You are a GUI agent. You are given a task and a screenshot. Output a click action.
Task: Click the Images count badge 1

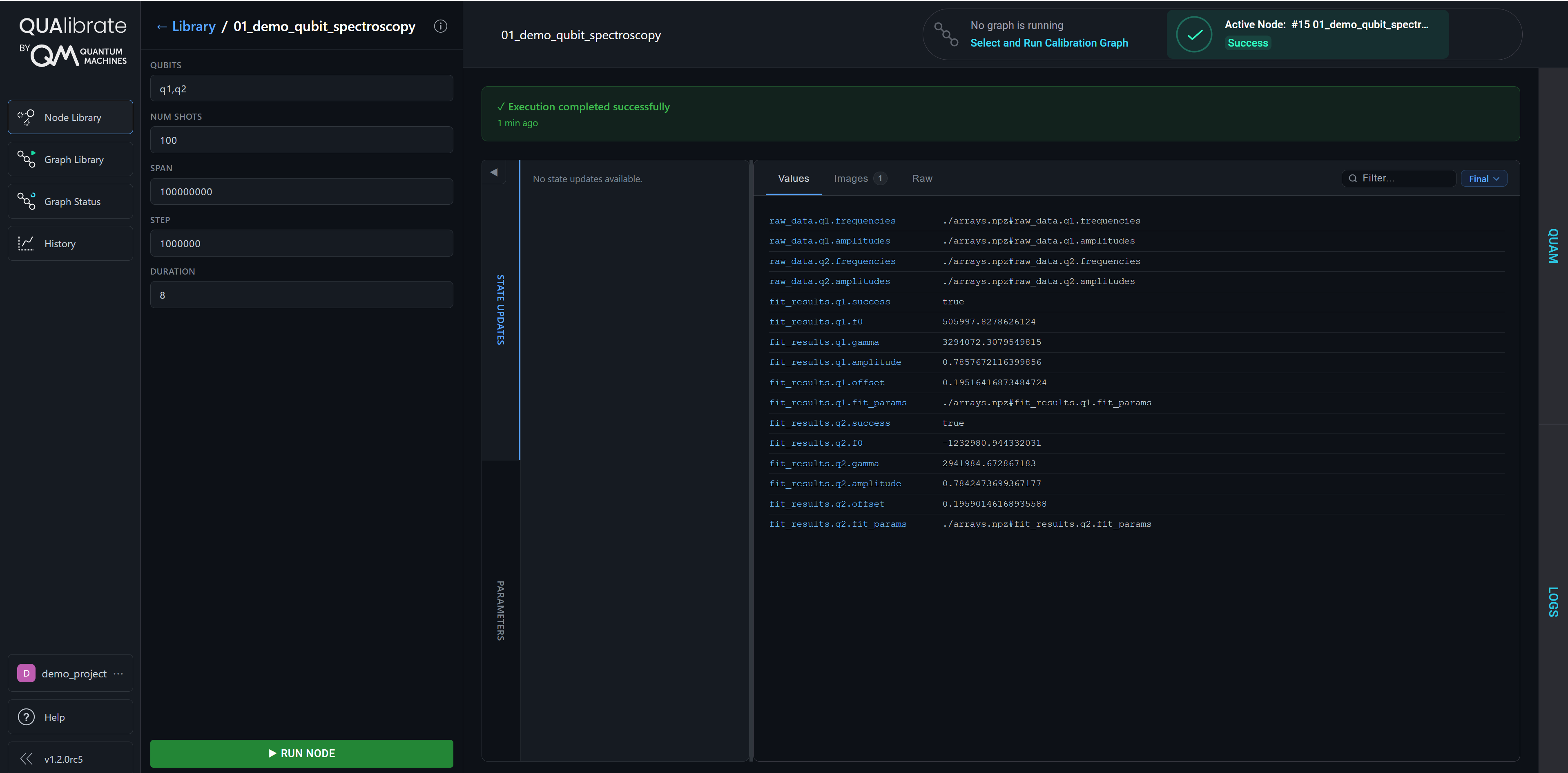879,179
